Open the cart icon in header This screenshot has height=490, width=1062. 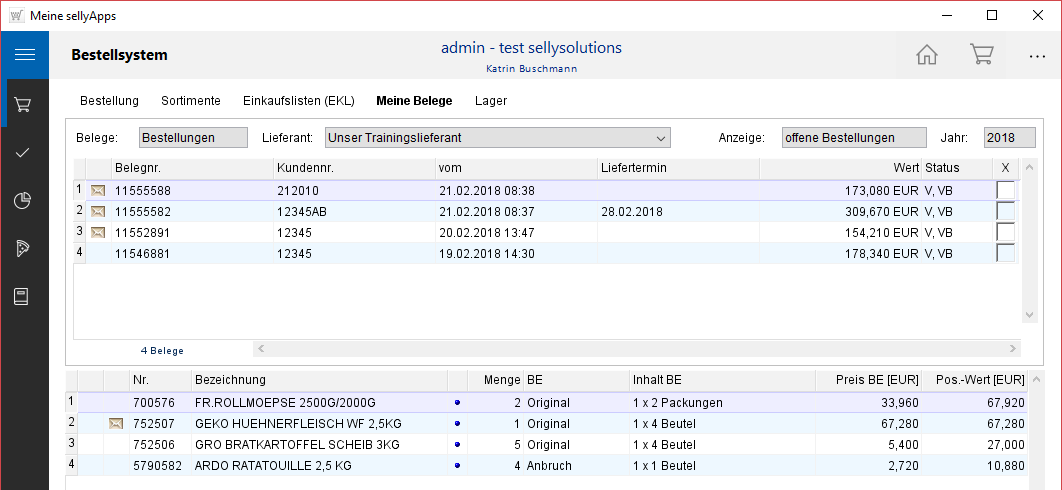click(981, 55)
